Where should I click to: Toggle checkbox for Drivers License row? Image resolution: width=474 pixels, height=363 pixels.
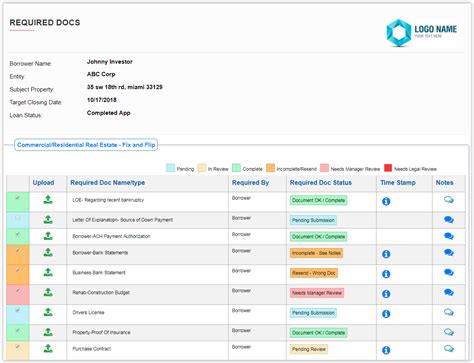(x=18, y=310)
